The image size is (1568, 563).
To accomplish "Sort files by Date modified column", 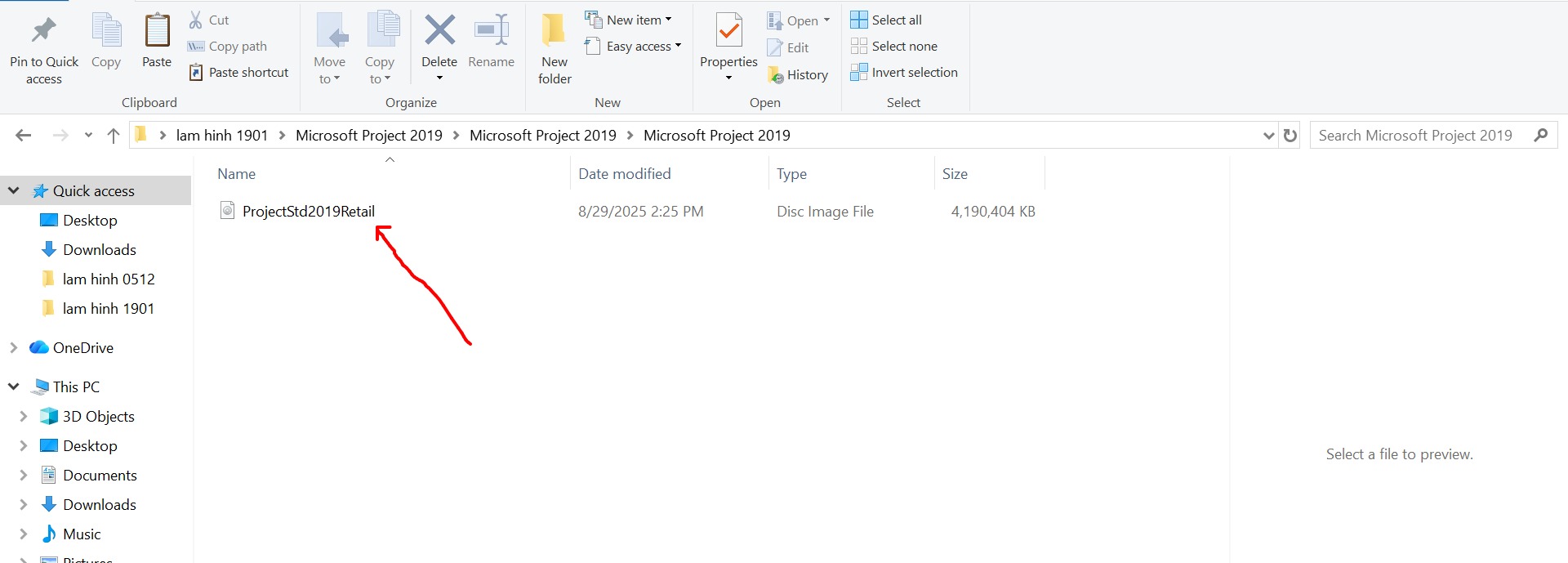I will (624, 174).
